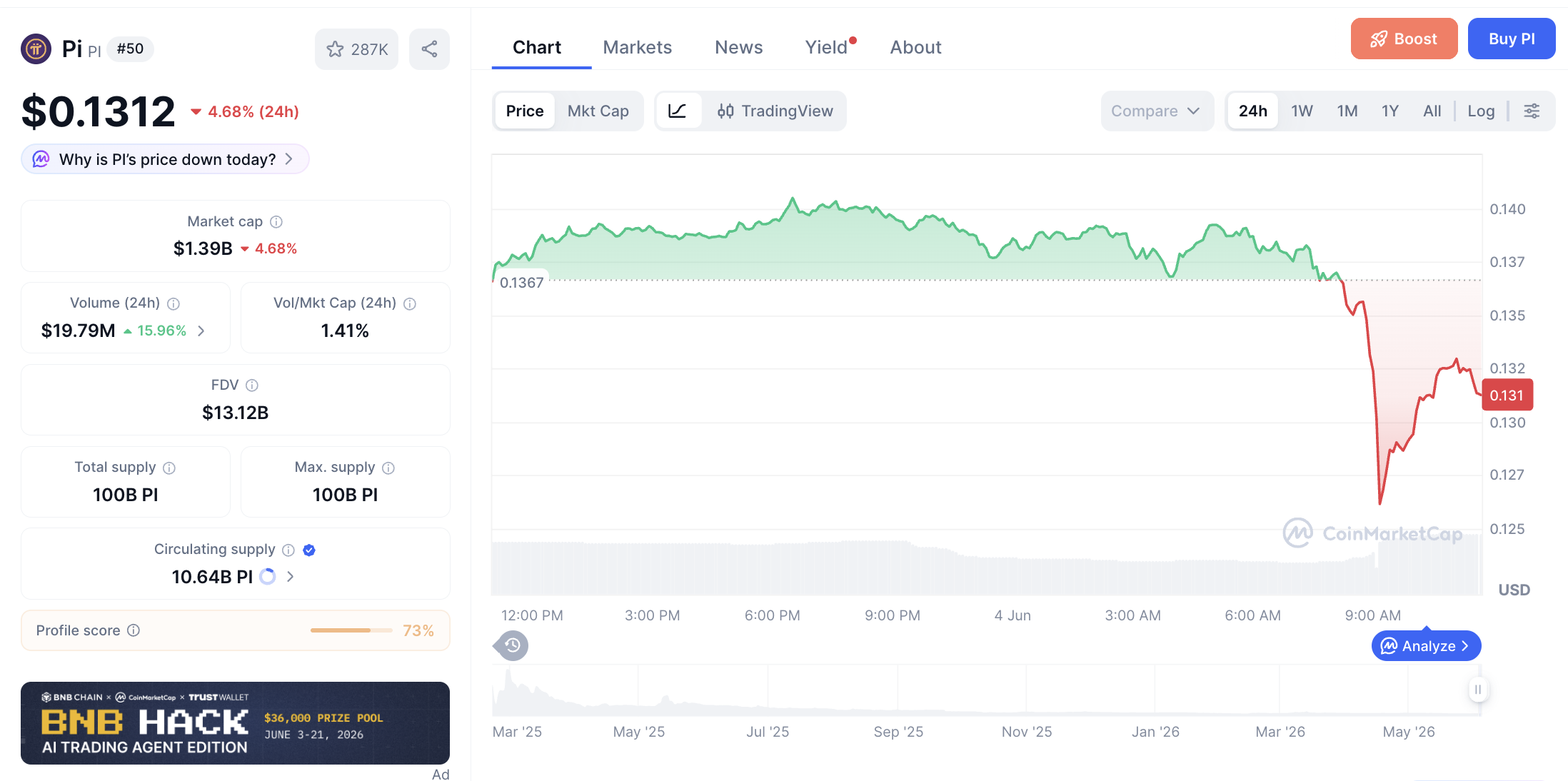Click Market cap info icon
The image size is (1568, 781).
click(x=276, y=222)
